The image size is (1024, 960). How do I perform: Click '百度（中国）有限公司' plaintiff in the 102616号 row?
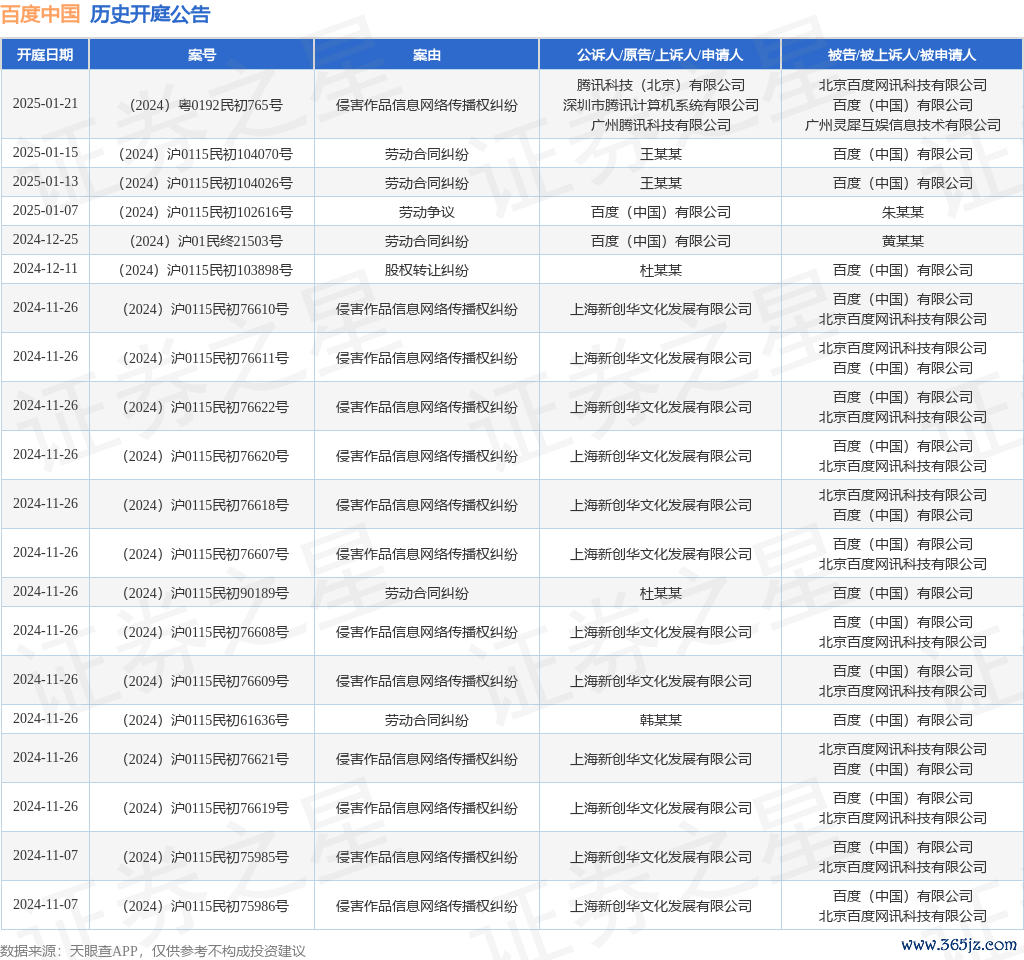coord(661,212)
